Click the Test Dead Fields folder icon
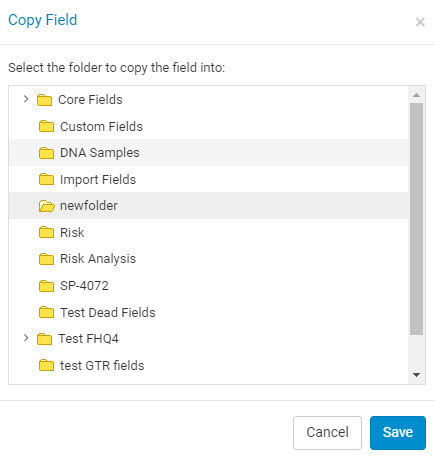Image resolution: width=435 pixels, height=462 pixels. point(46,312)
